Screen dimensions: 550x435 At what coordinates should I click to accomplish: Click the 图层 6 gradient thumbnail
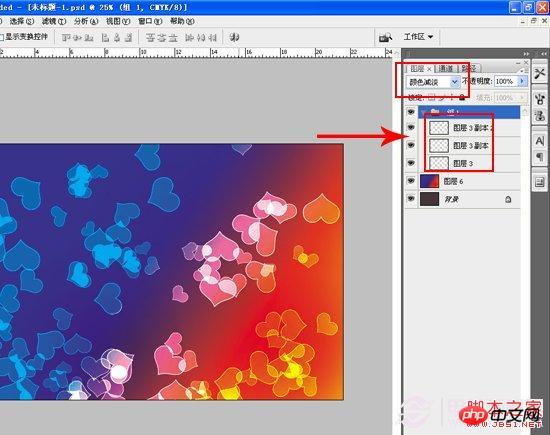(x=429, y=181)
